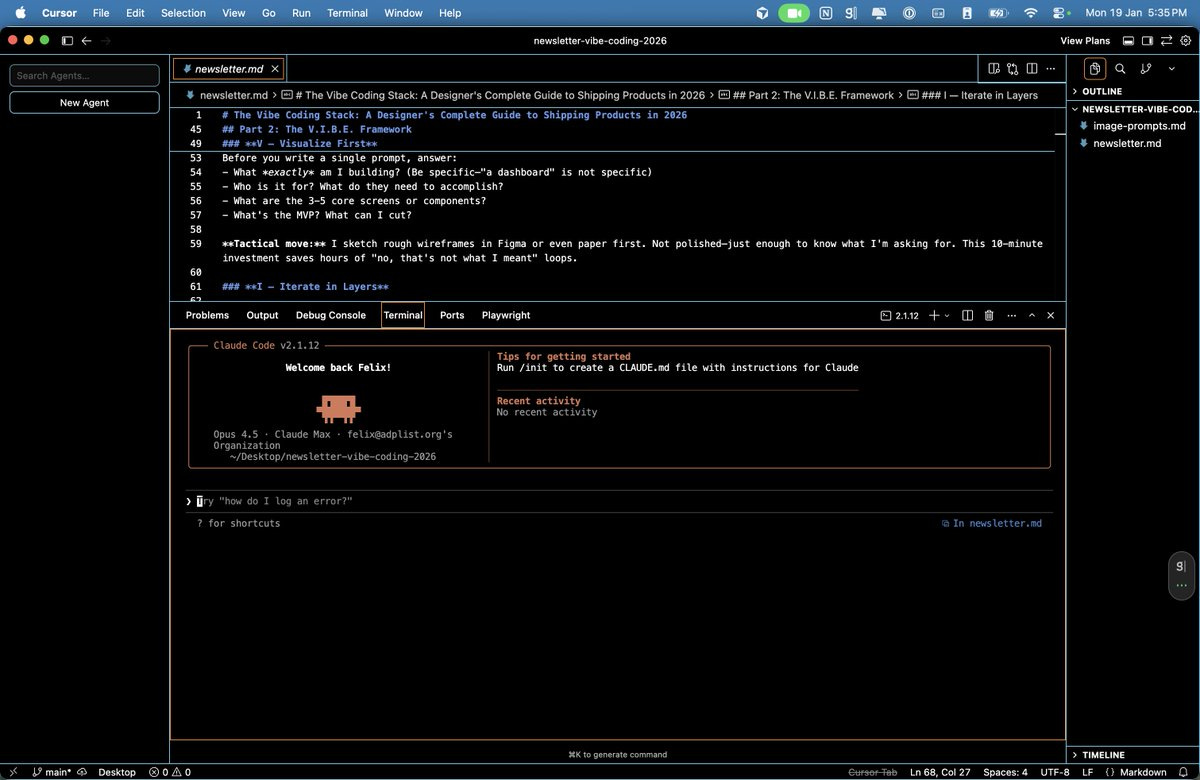Split the editor right icon
Viewport: 1200px width, 780px height.
tap(1032, 69)
